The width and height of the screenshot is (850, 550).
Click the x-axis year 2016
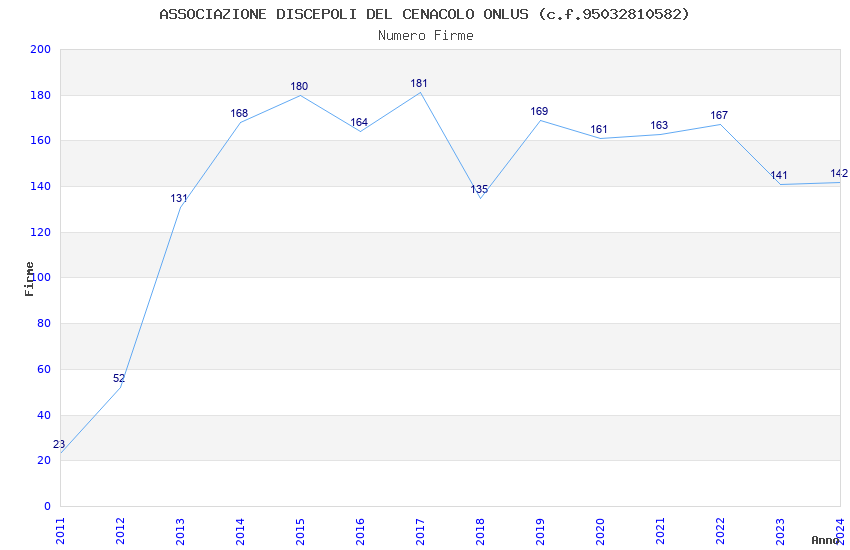pos(360,531)
